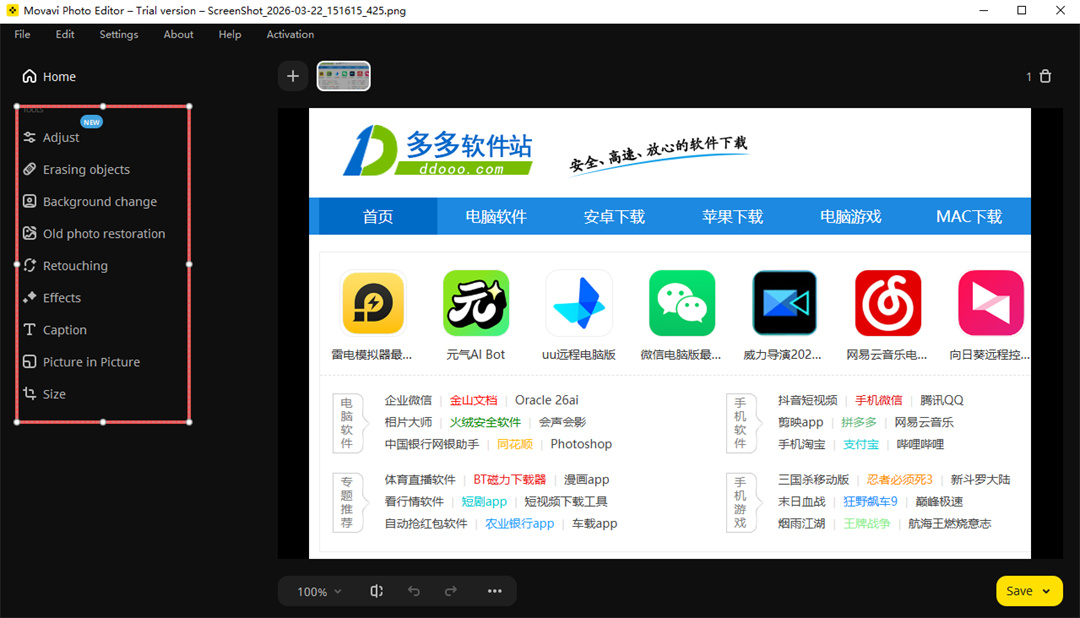Redo the last undone edit
This screenshot has width=1080, height=618.
pyautogui.click(x=450, y=591)
